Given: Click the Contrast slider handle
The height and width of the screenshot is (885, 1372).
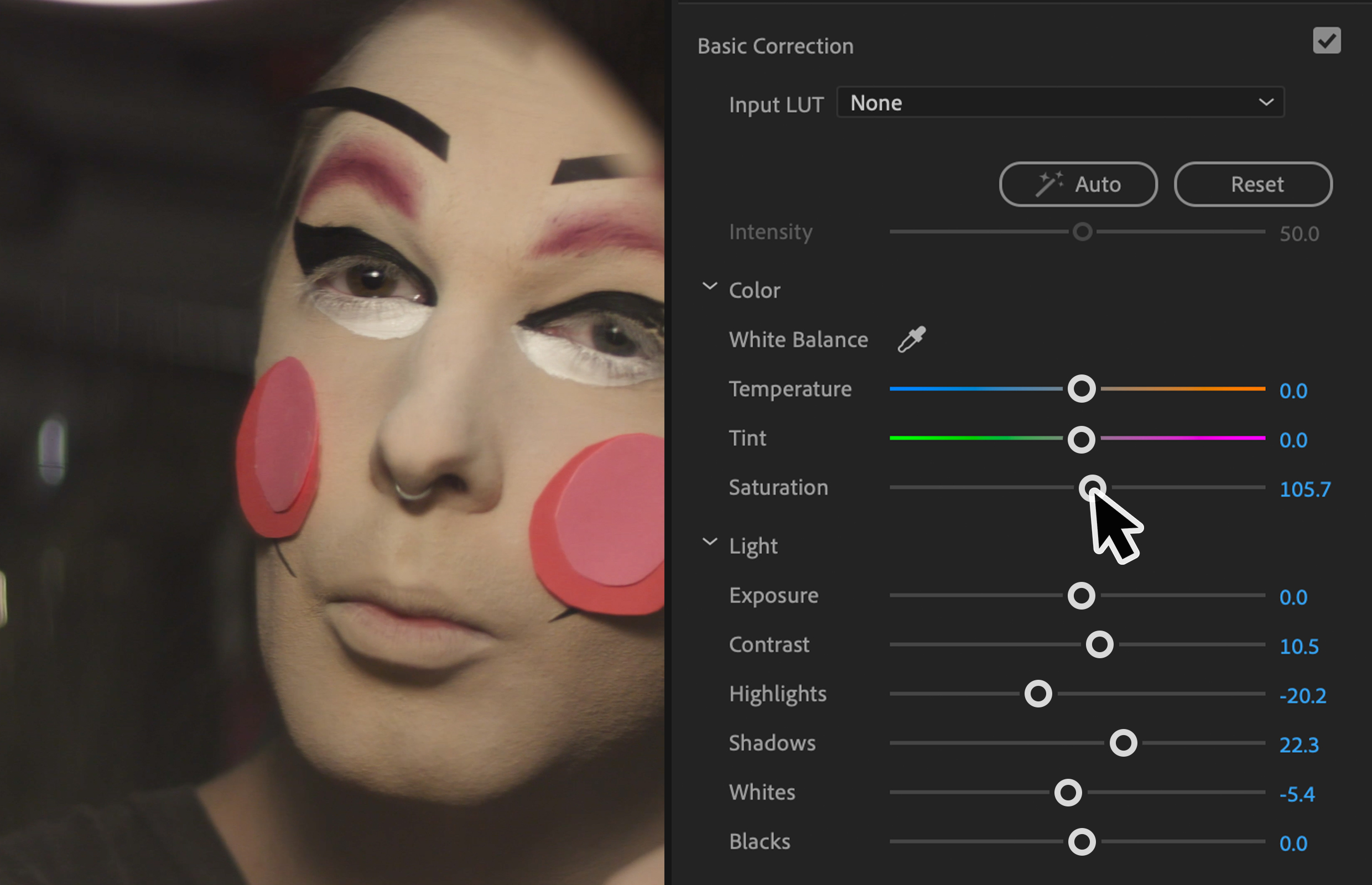Looking at the screenshot, I should pyautogui.click(x=1099, y=645).
